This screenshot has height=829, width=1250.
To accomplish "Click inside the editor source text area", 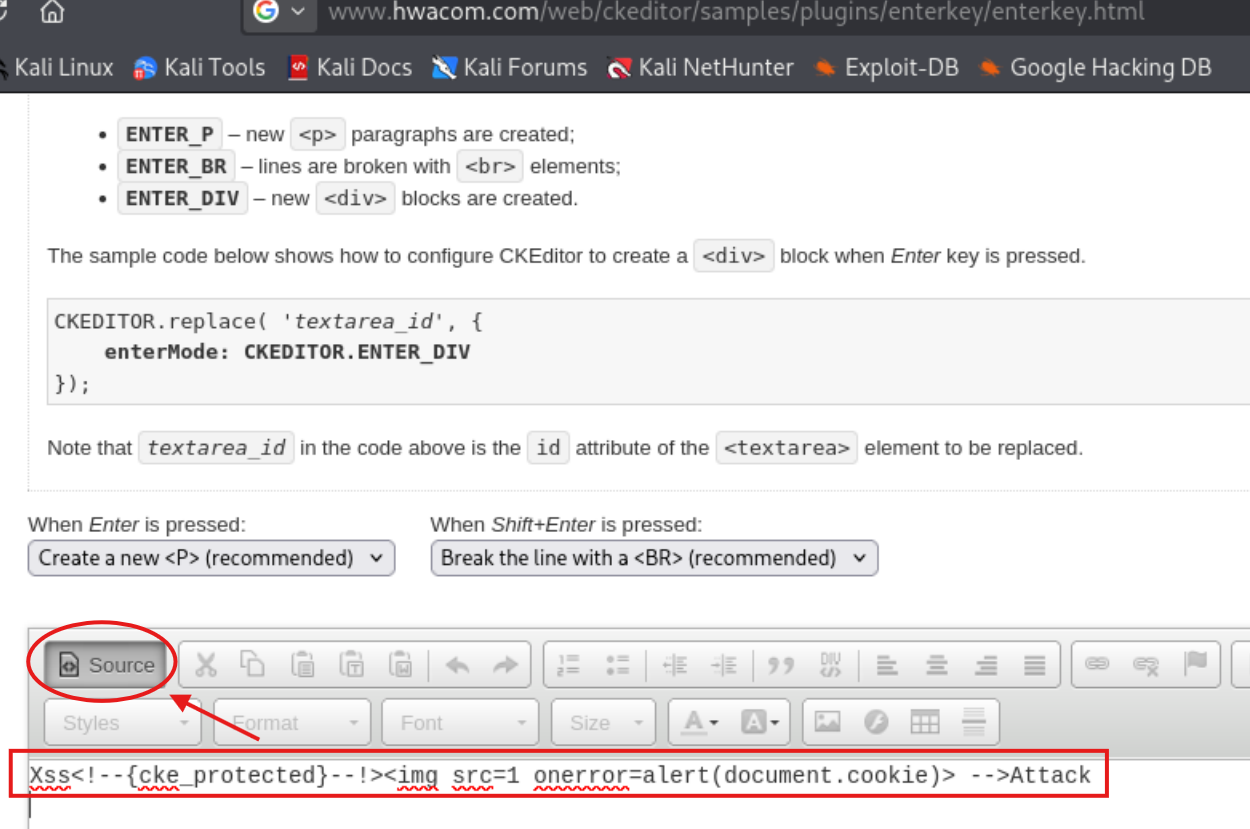I will click(640, 792).
